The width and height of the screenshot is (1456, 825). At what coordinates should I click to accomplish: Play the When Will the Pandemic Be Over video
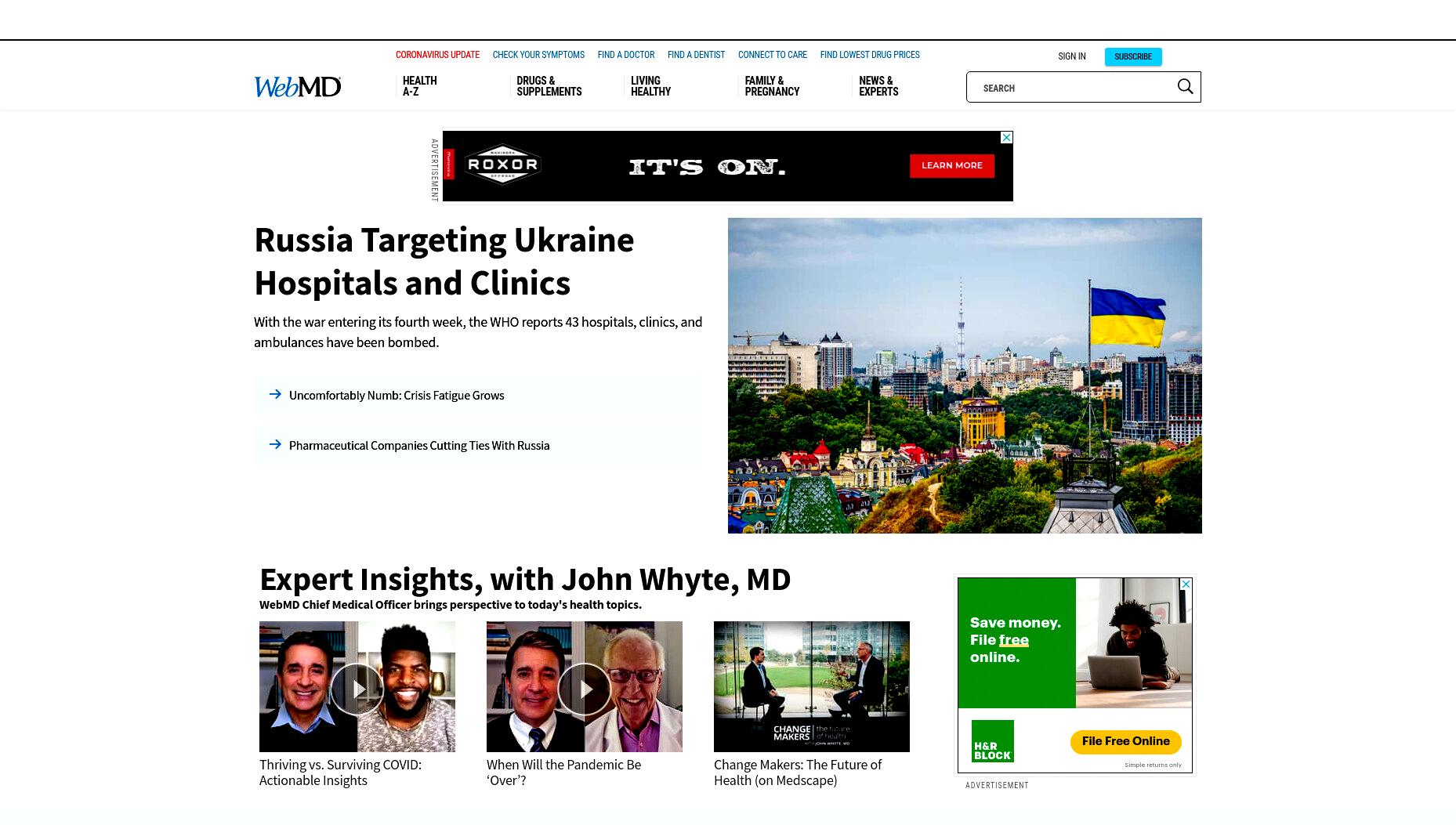(x=585, y=689)
